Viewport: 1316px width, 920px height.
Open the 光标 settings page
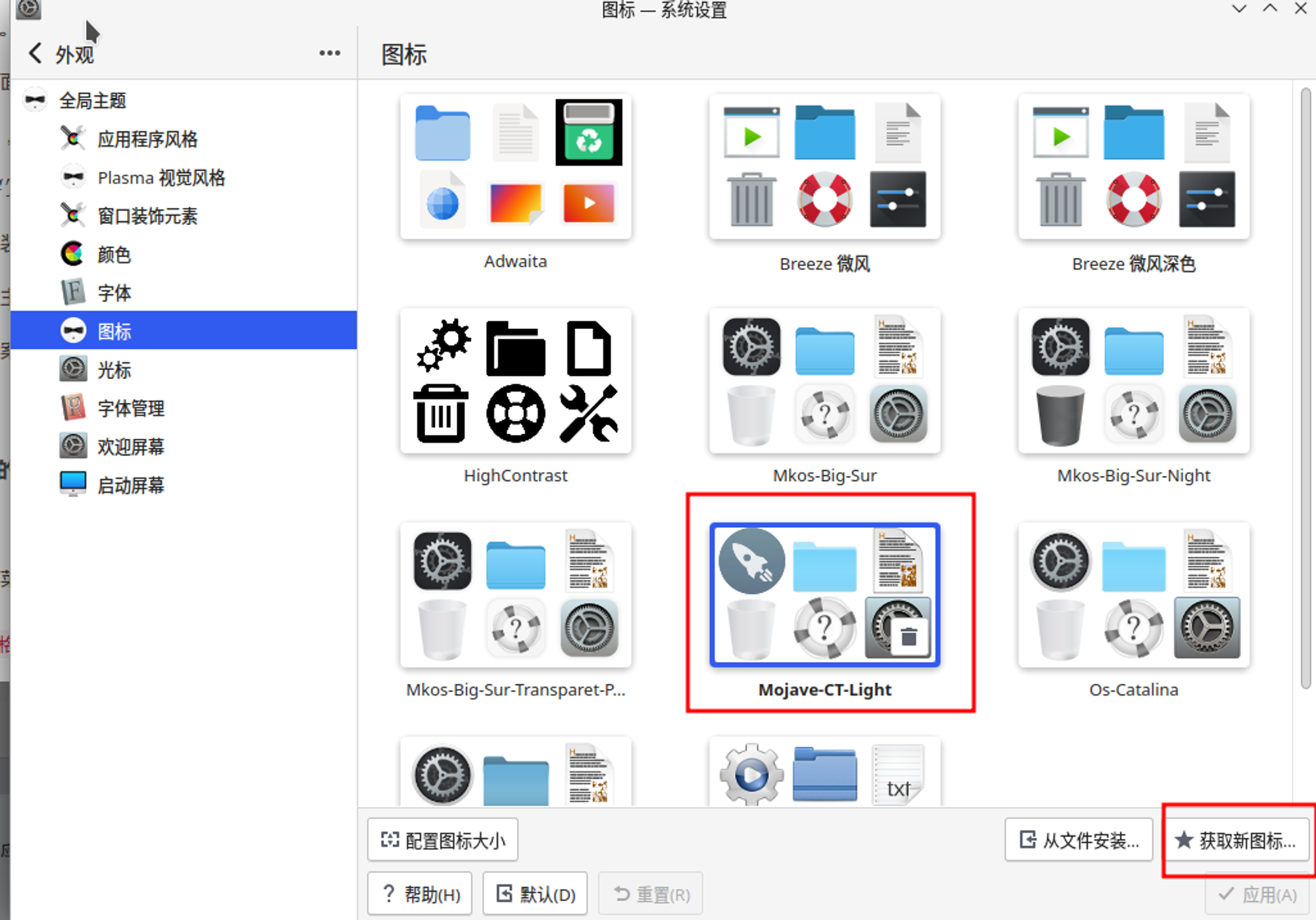184,370
